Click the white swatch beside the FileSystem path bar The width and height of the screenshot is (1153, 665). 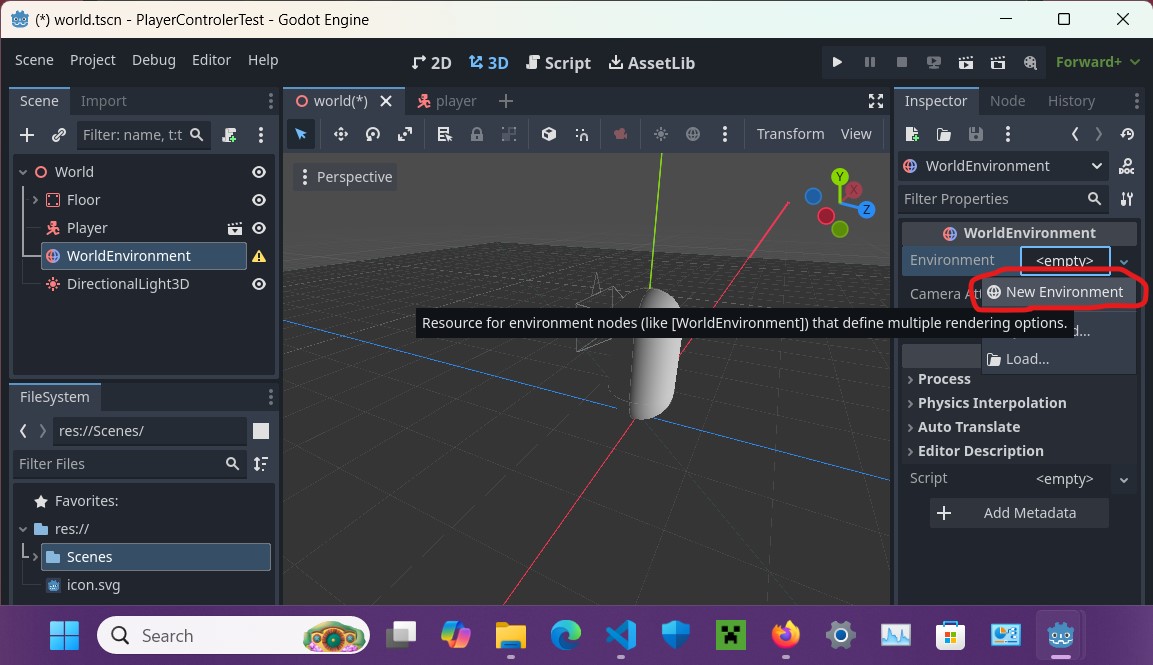point(262,430)
